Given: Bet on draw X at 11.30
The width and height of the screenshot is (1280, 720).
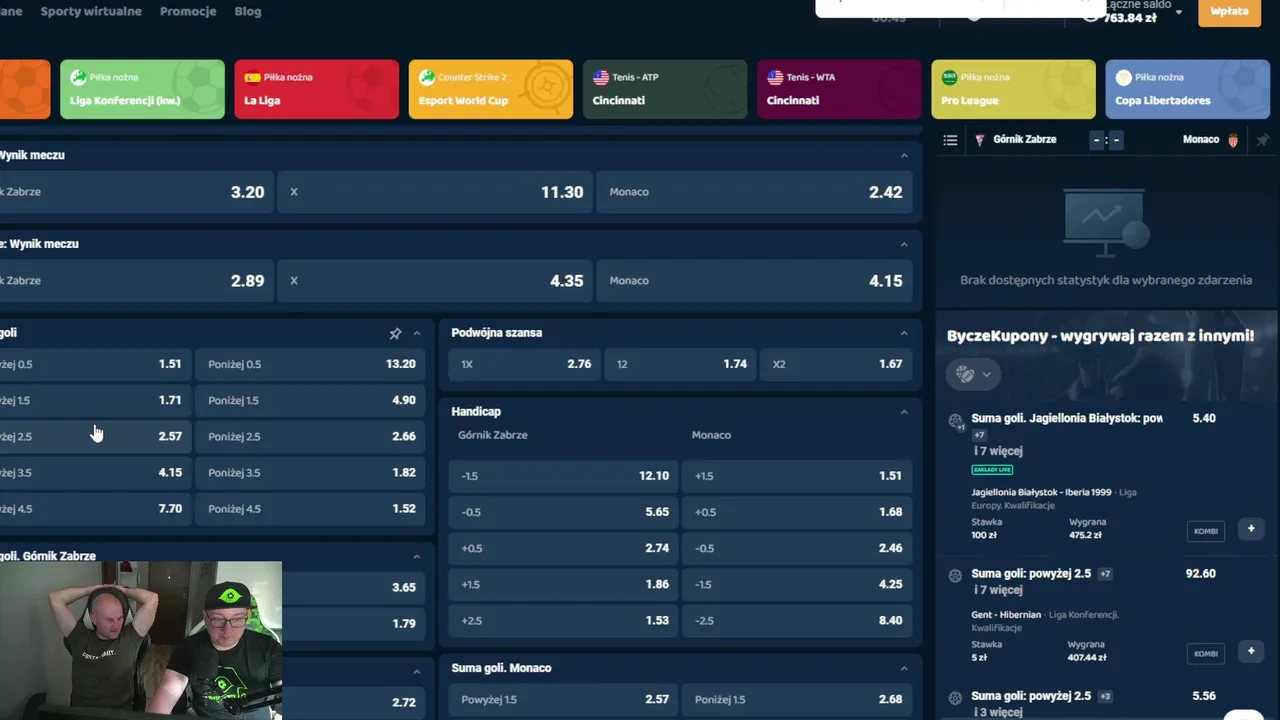Looking at the screenshot, I should [x=434, y=192].
